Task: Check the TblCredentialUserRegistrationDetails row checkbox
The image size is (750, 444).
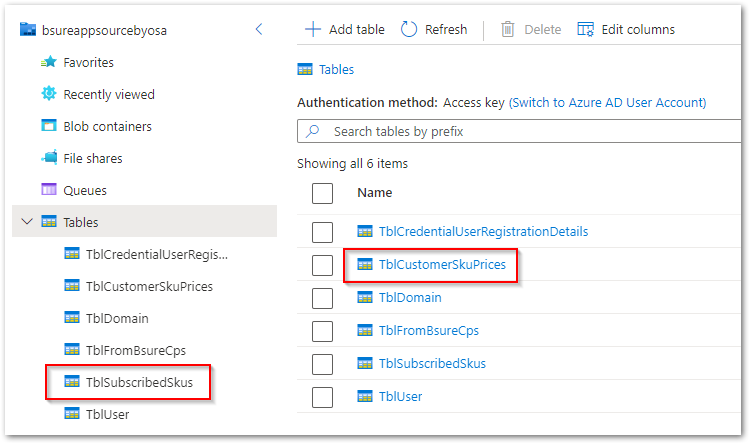Action: (322, 232)
